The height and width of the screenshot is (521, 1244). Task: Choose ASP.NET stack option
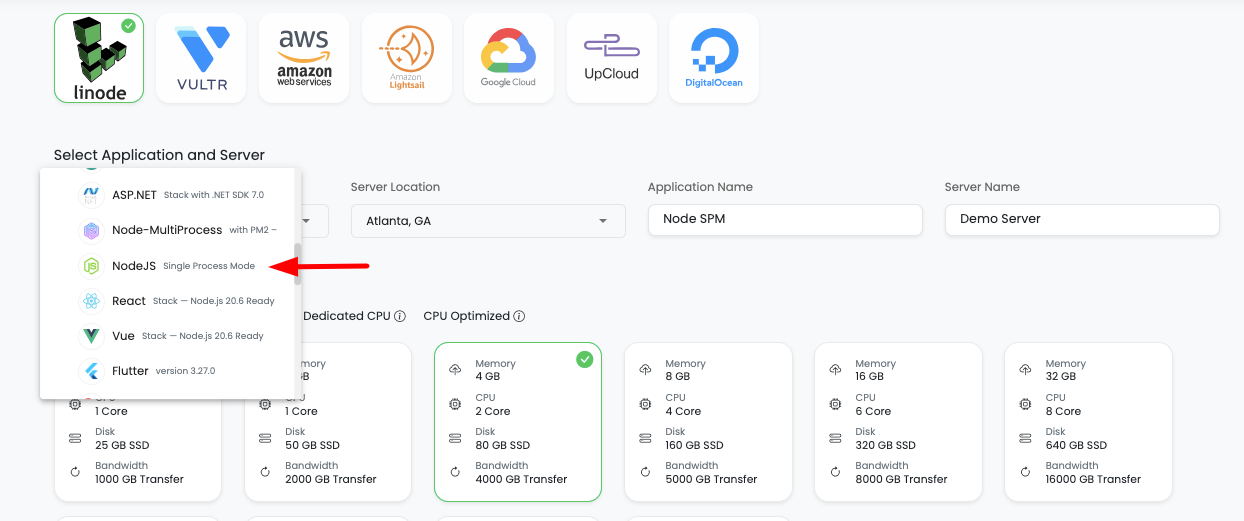click(x=166, y=195)
